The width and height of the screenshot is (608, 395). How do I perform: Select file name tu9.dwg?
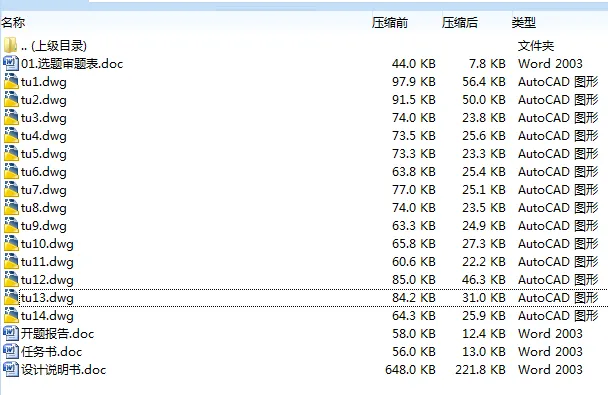tap(44, 226)
